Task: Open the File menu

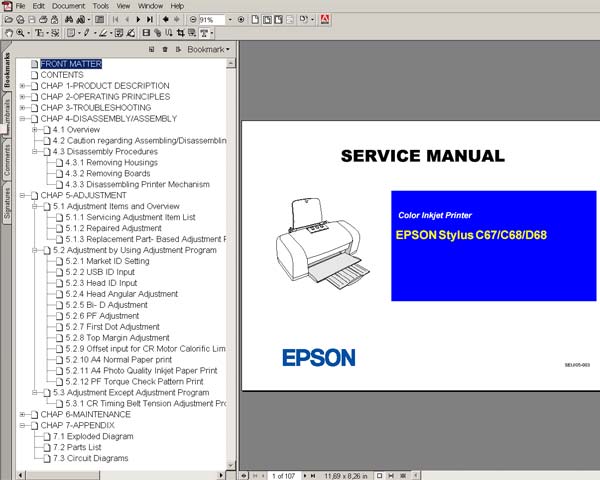Action: (20, 6)
